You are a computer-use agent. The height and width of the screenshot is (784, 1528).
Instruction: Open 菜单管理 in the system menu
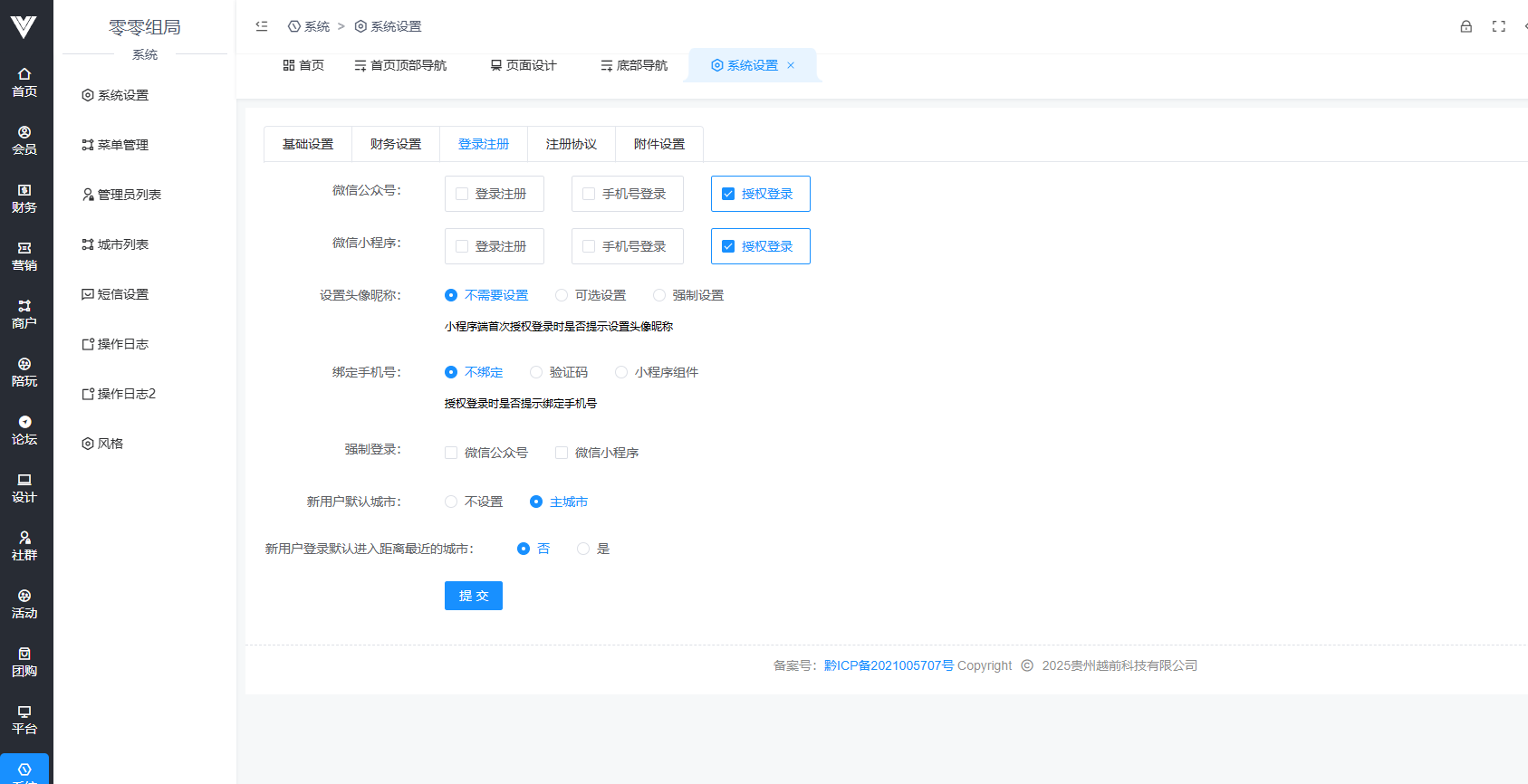coord(122,145)
